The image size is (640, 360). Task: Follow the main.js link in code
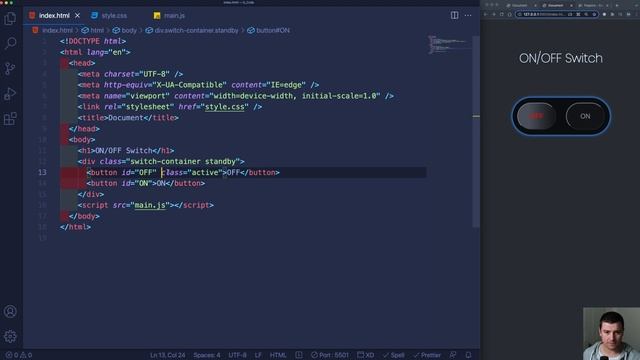[150, 205]
